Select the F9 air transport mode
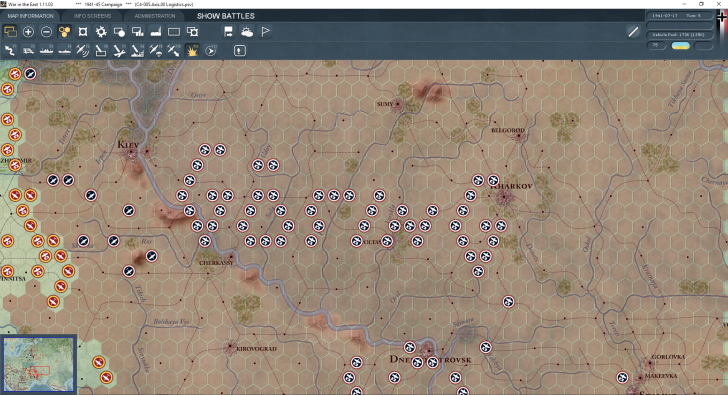The height and width of the screenshot is (395, 728). 156,50
